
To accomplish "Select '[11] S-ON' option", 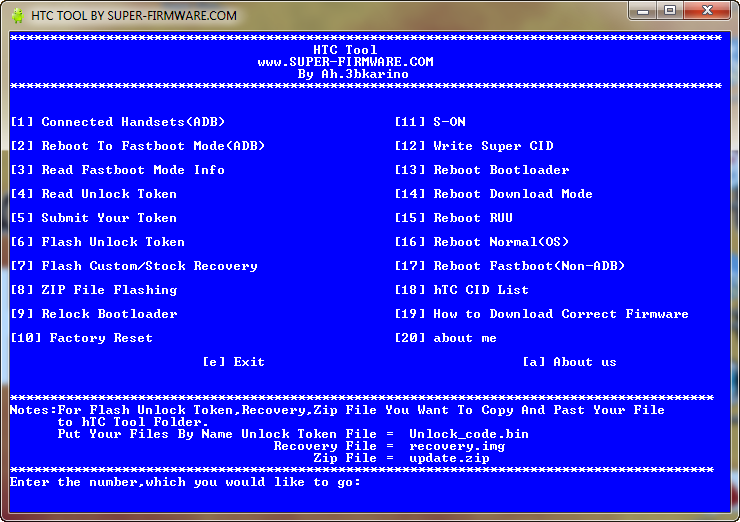I will click(430, 122).
